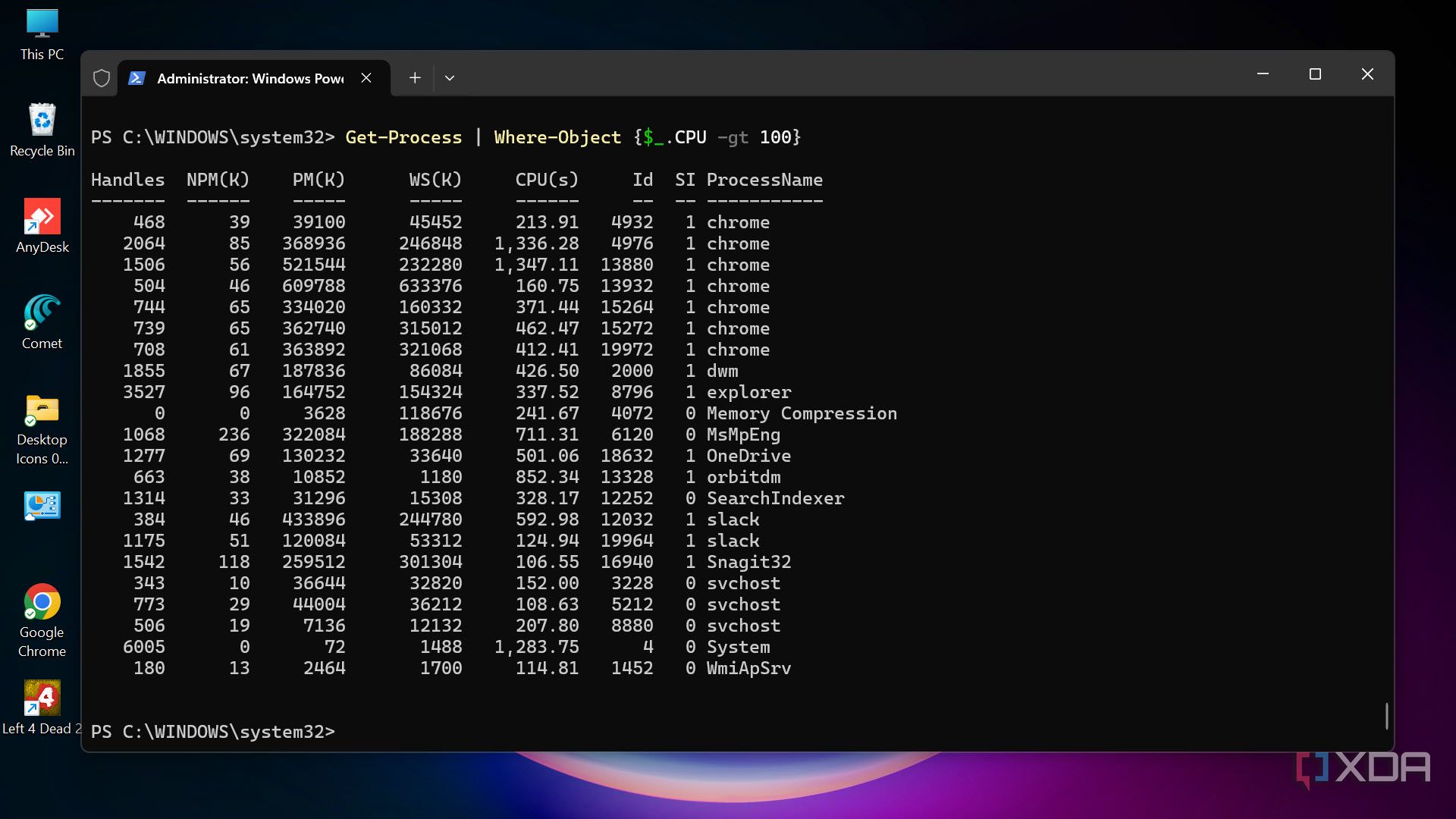The image size is (1456, 819).
Task: Close the Administrator Windows PowerShell tab
Action: (x=366, y=78)
